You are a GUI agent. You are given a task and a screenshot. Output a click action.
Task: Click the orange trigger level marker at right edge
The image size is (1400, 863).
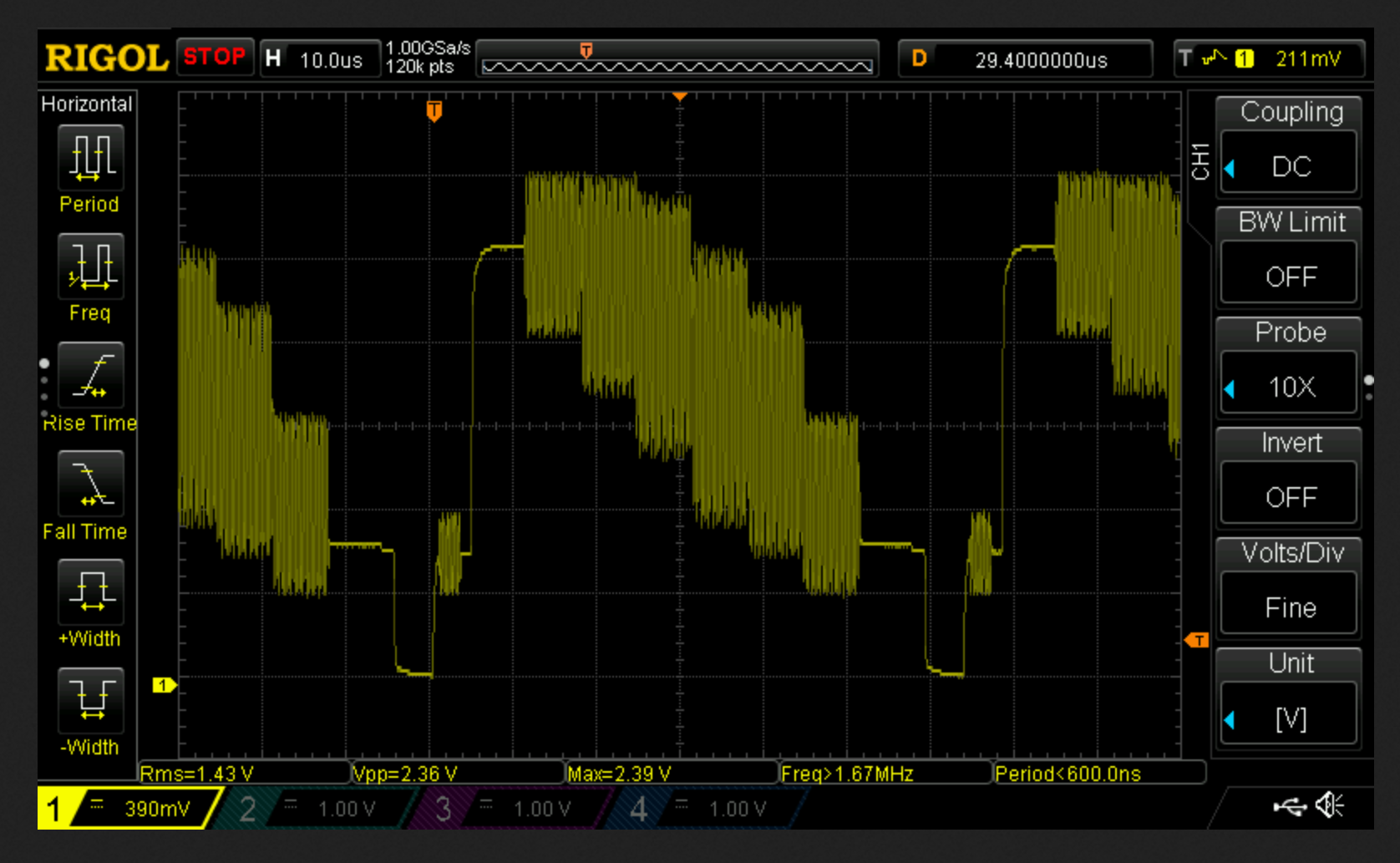1197,640
